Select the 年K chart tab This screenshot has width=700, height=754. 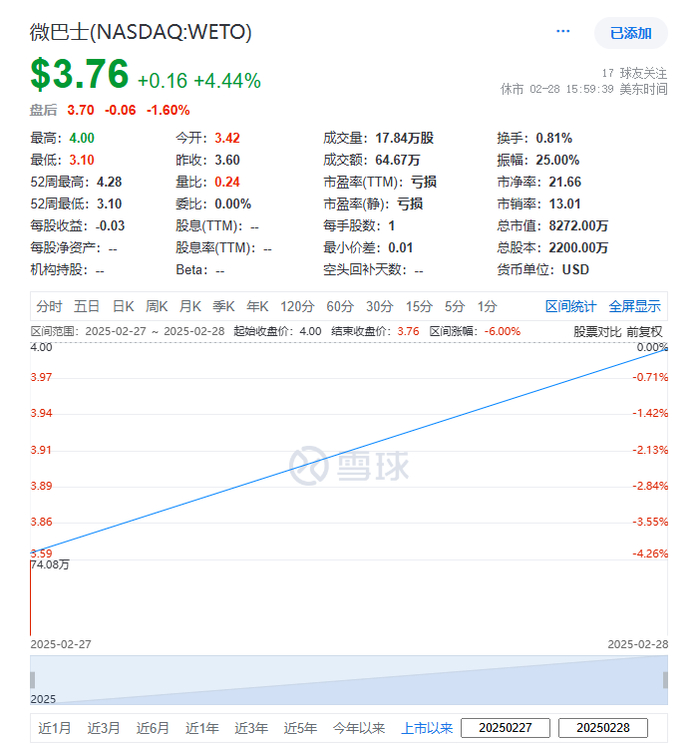[x=257, y=306]
